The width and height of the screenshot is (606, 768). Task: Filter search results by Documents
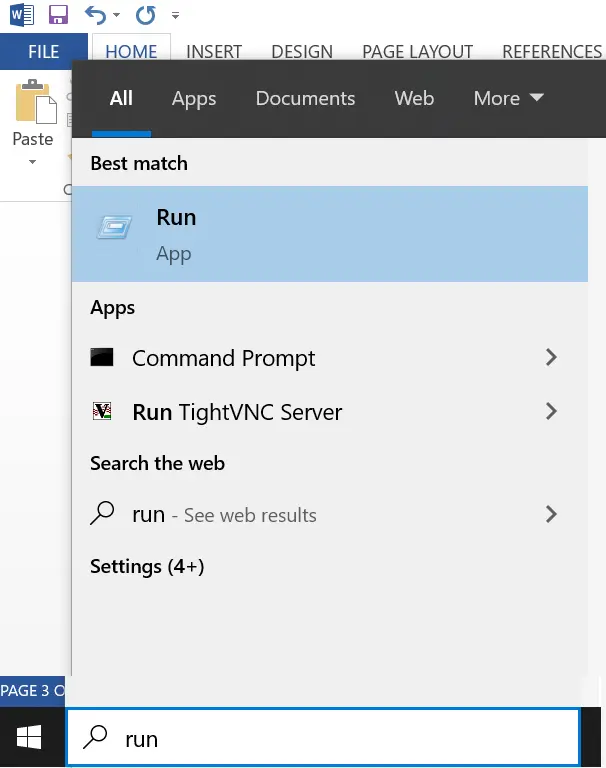[305, 98]
